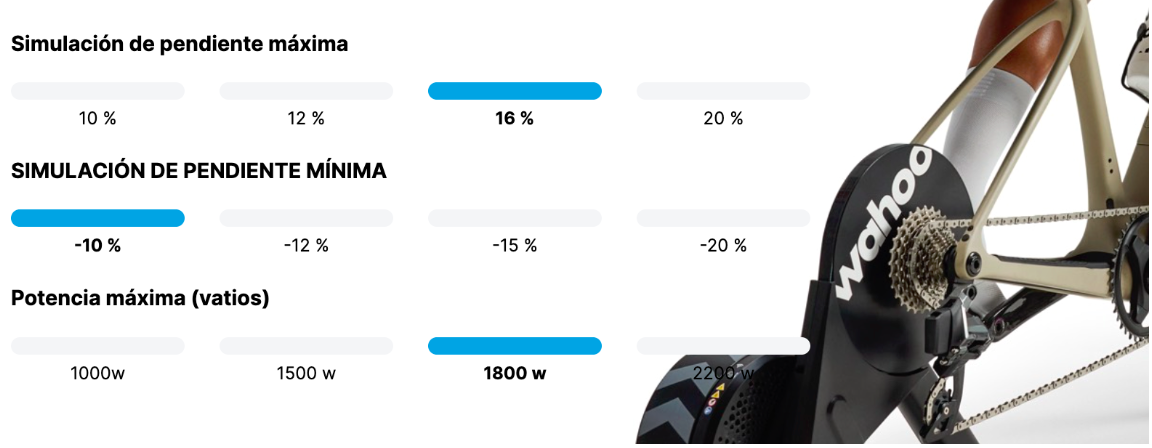Click the bold "1800 w" label

(x=514, y=374)
